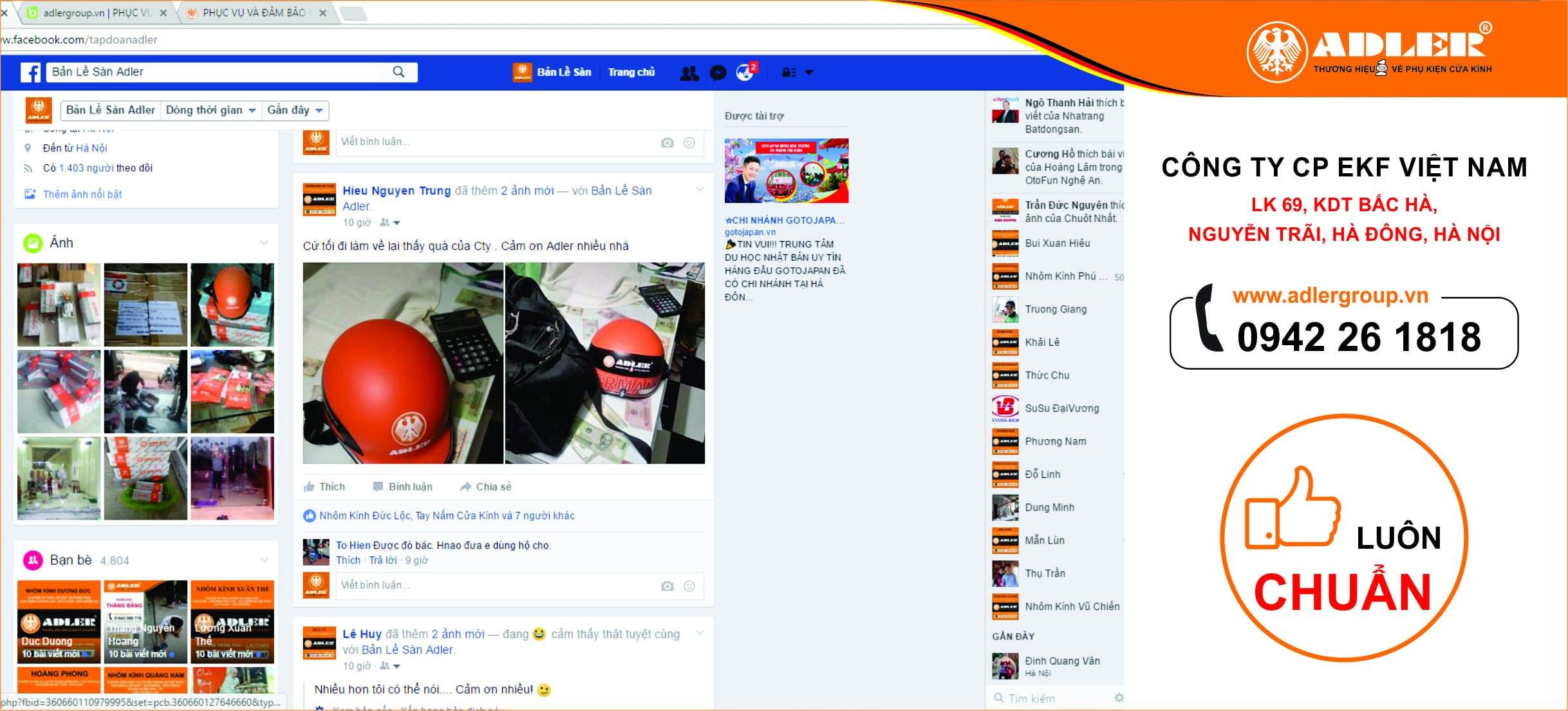Click the chat Tìm kiếm search field
1568x711 pixels.
(x=1049, y=699)
